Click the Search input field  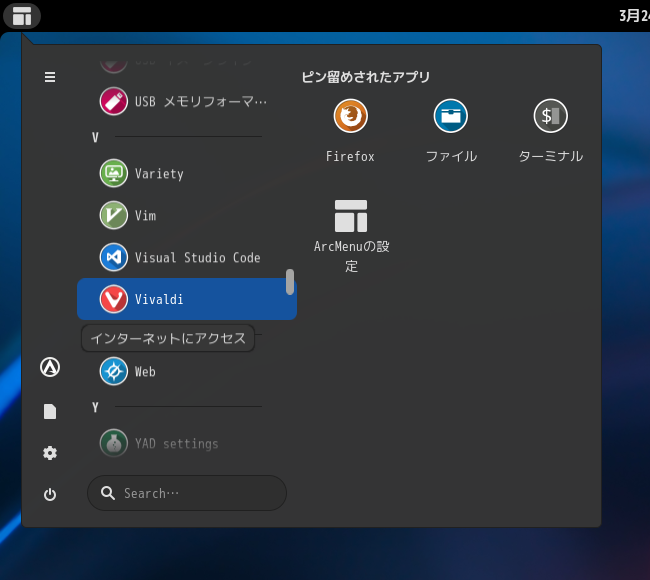[187, 493]
